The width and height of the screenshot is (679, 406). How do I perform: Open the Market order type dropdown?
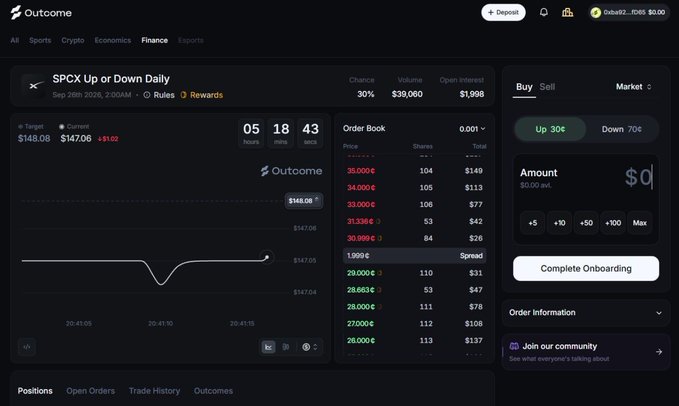tap(633, 87)
